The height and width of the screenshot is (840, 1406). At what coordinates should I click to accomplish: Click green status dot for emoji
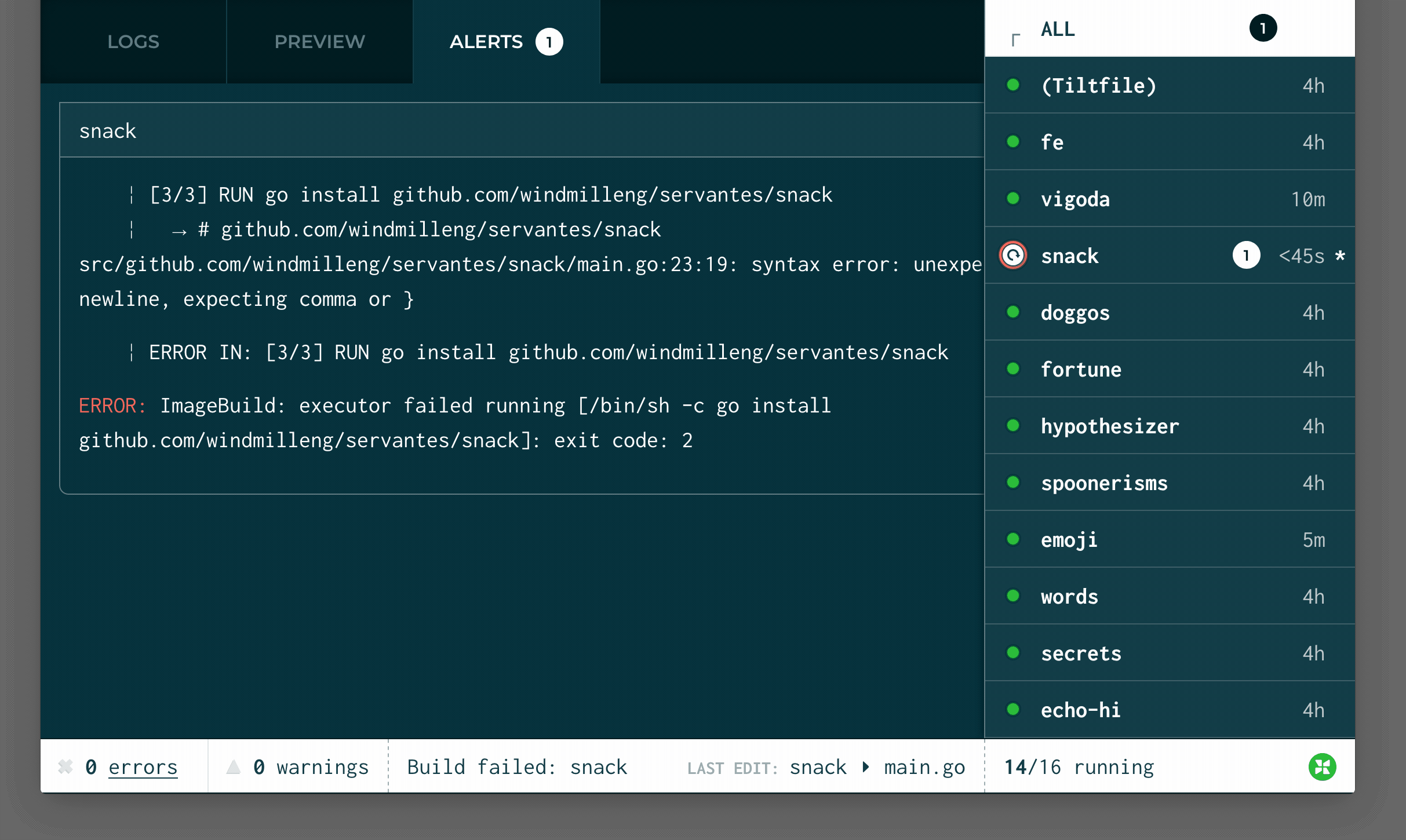[x=1013, y=539]
